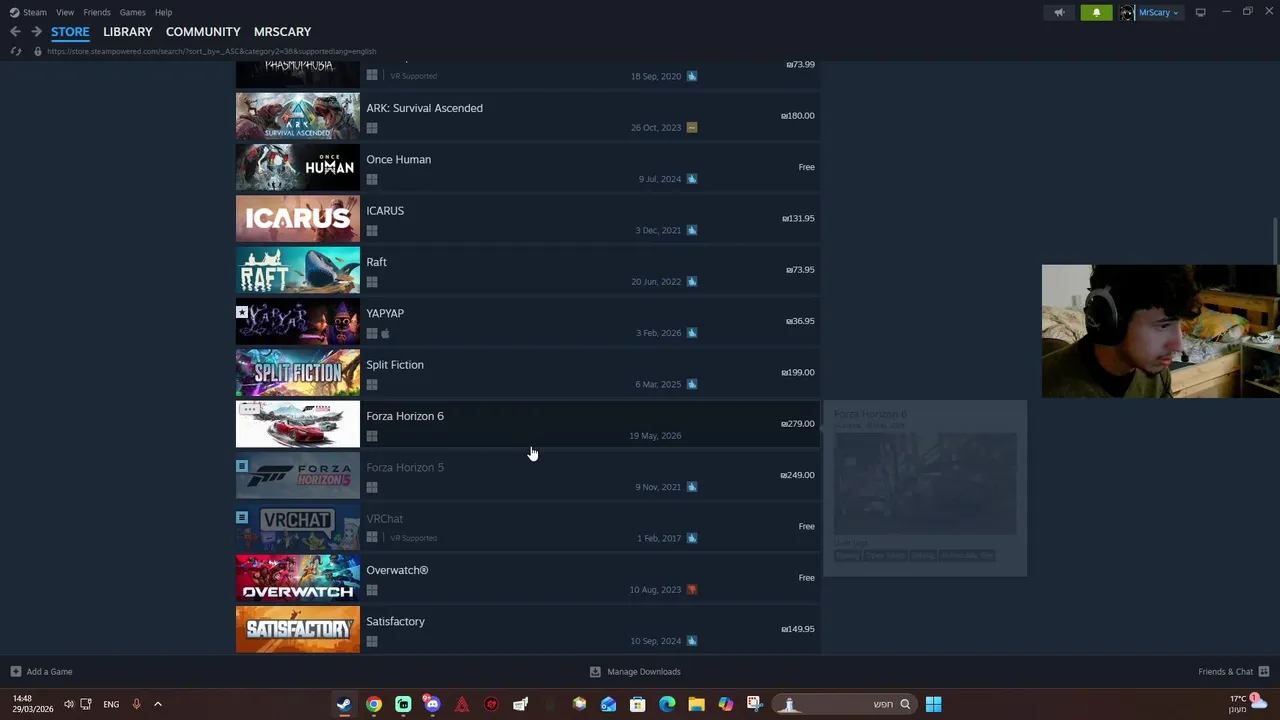Click the review icon in the Satisfactory row
1280x720 pixels.
click(x=692, y=641)
